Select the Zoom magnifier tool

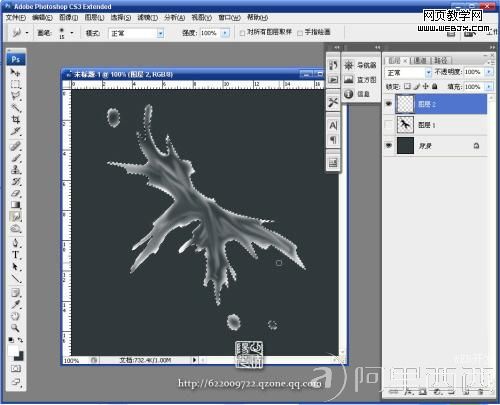coord(15,328)
